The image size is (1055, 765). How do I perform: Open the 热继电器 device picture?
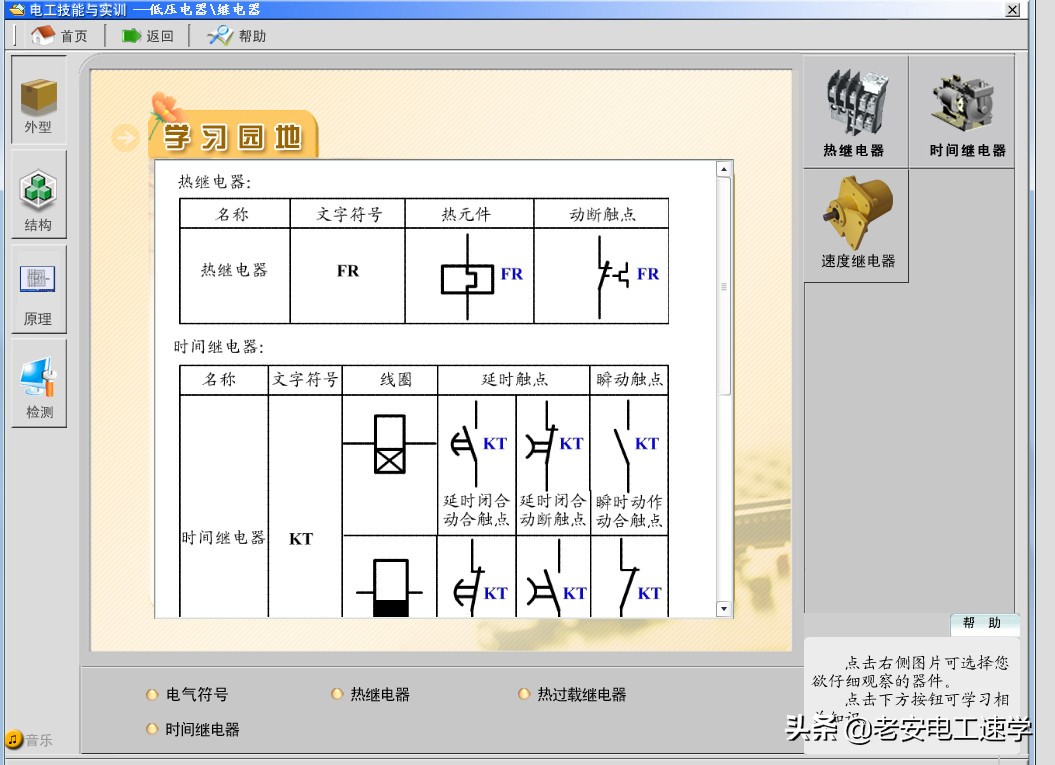(x=855, y=110)
